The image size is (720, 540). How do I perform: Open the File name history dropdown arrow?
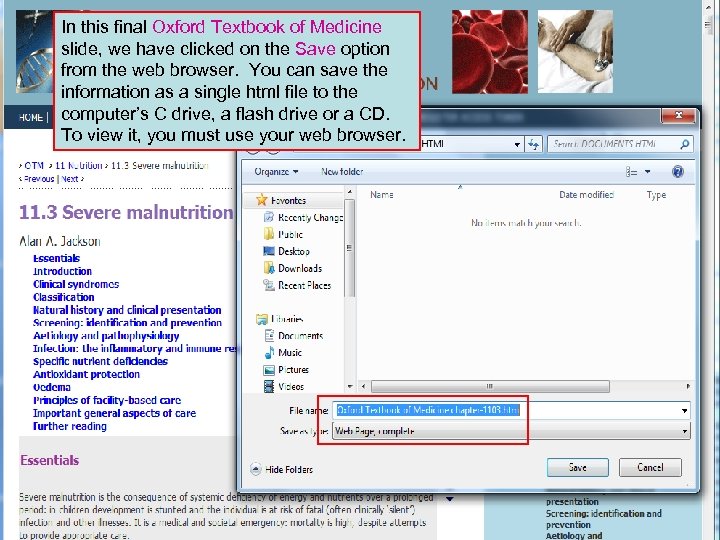click(x=684, y=411)
